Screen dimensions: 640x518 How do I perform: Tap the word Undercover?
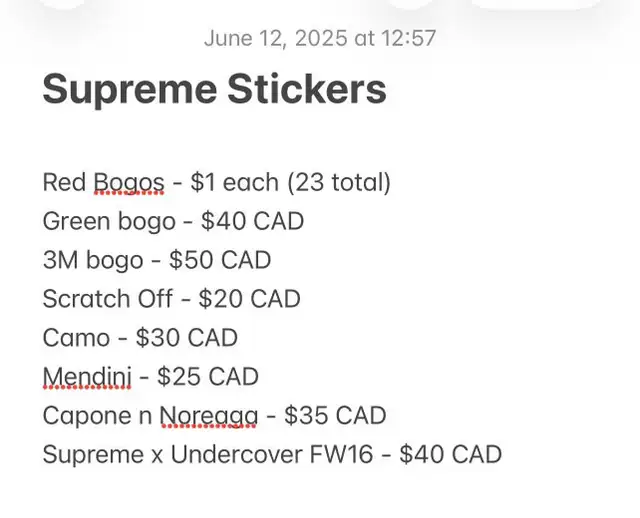[236, 454]
